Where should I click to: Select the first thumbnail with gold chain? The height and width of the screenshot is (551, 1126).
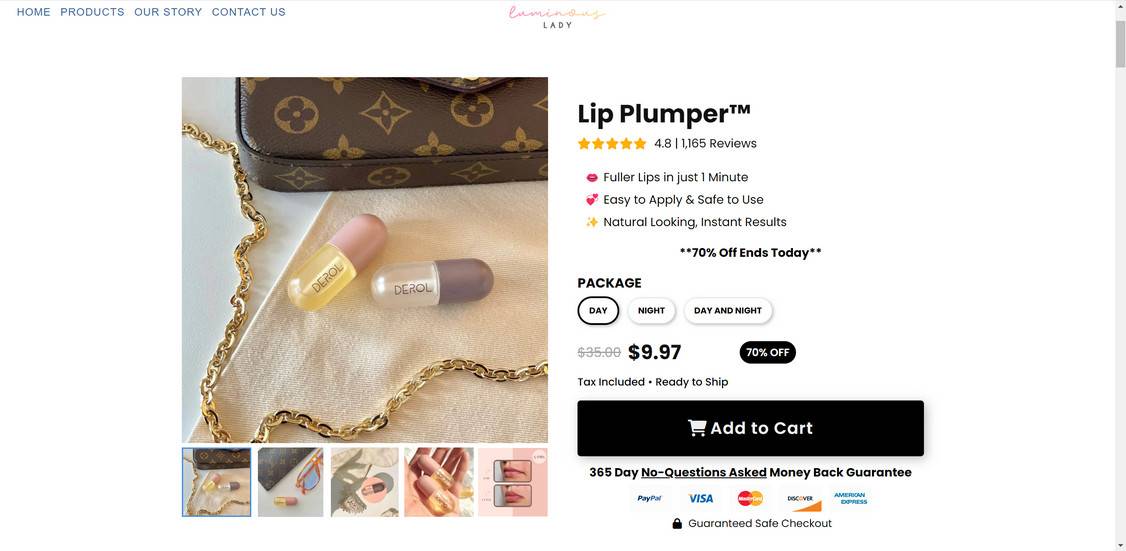[x=217, y=482]
